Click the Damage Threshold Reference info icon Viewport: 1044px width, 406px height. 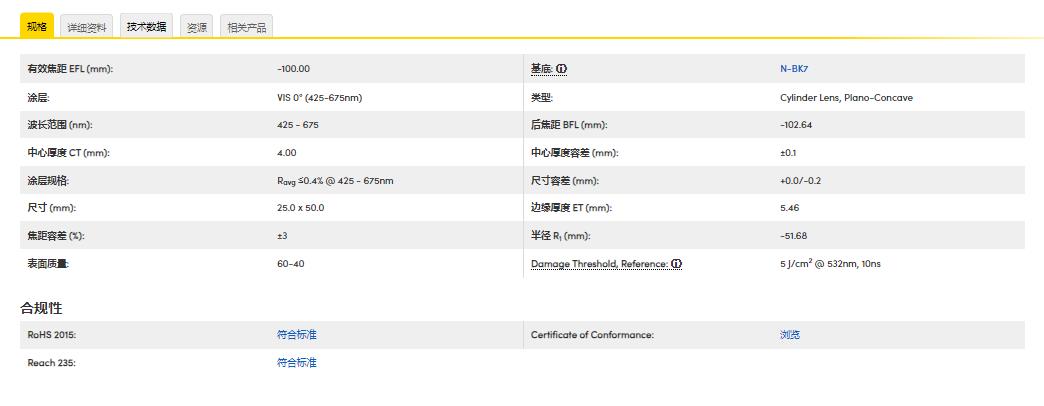tap(677, 264)
